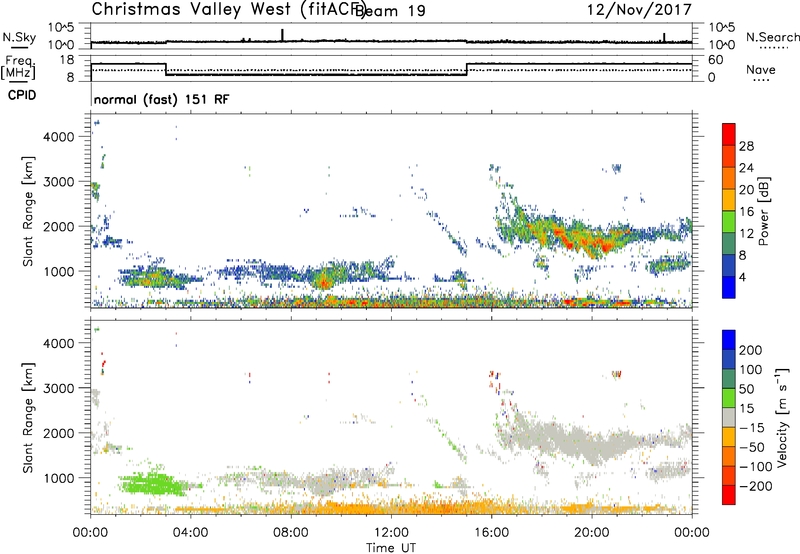This screenshot has width=800, height=554.
Task: Click the 04:00 time tick label
Action: (190, 533)
